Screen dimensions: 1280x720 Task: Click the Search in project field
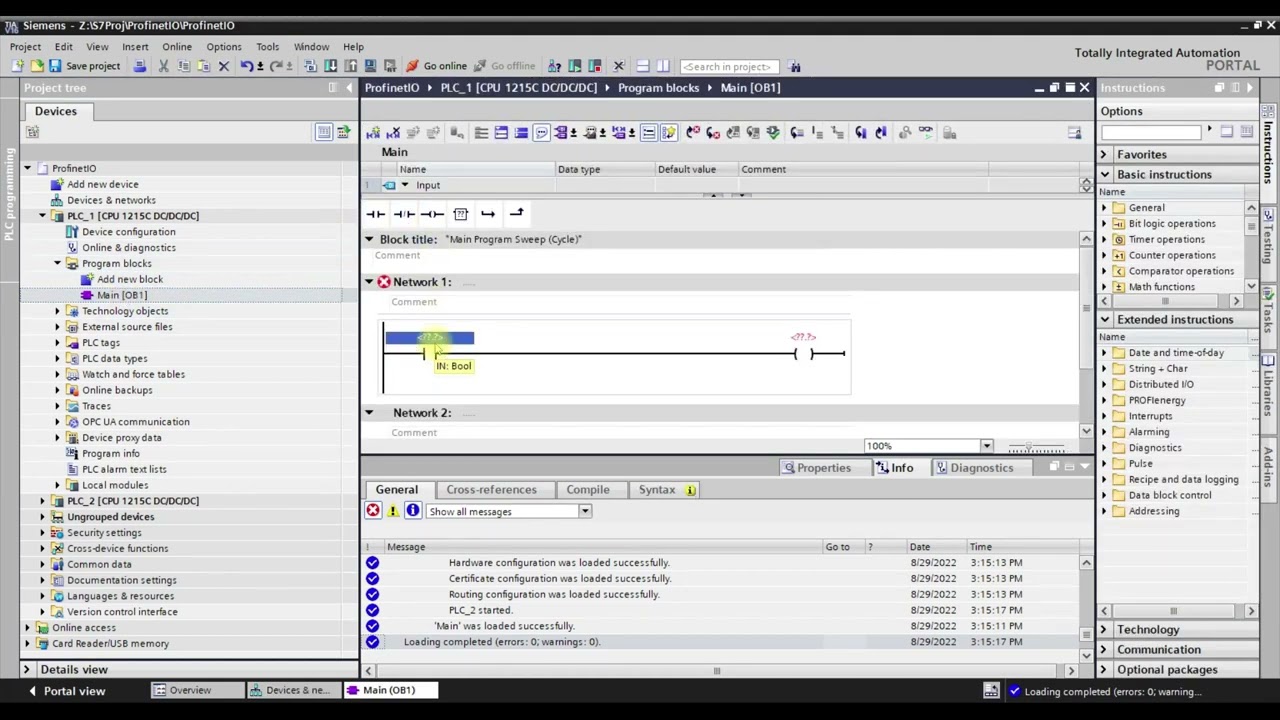click(x=727, y=66)
